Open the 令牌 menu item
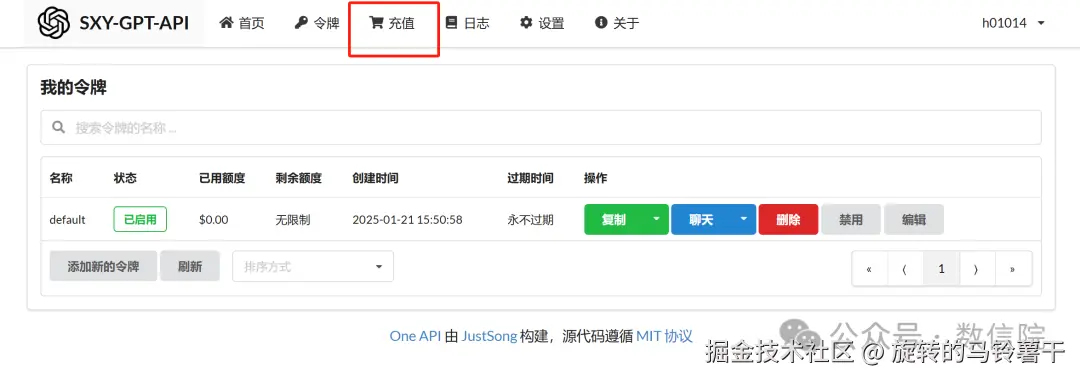Screen dimensions: 1080x380 point(317,23)
